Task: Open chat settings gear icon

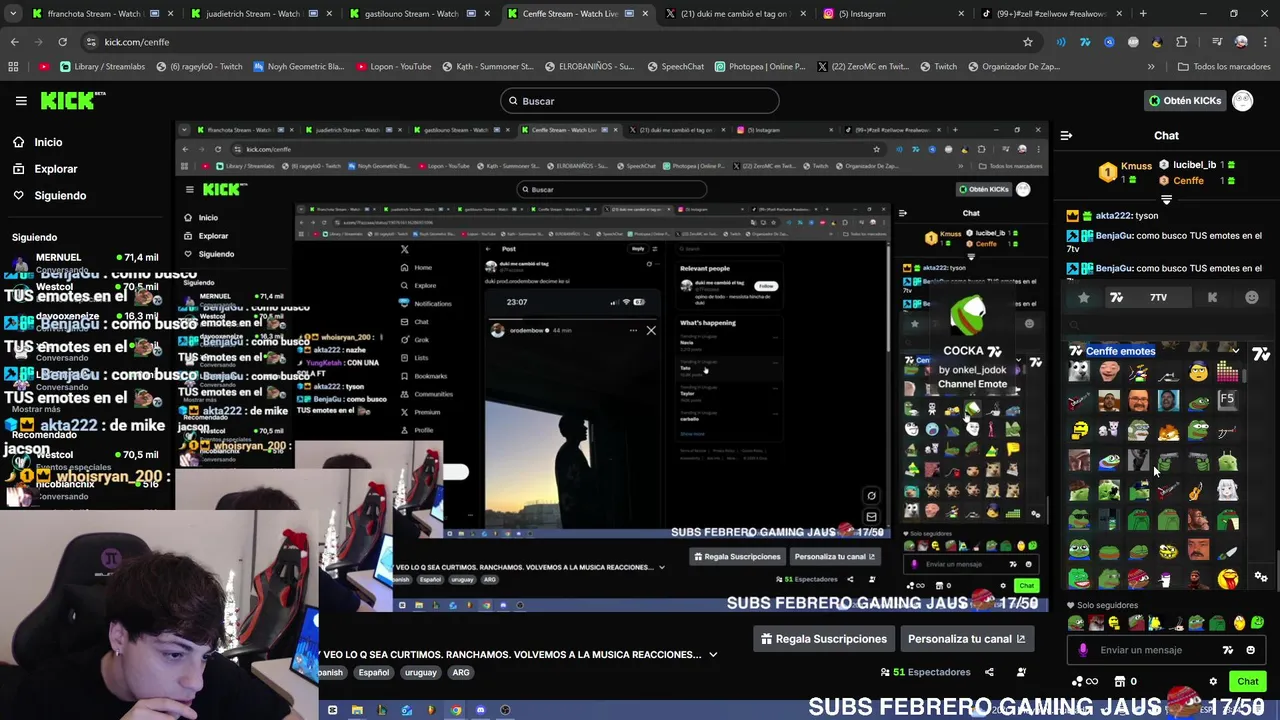Action: tap(1213, 681)
